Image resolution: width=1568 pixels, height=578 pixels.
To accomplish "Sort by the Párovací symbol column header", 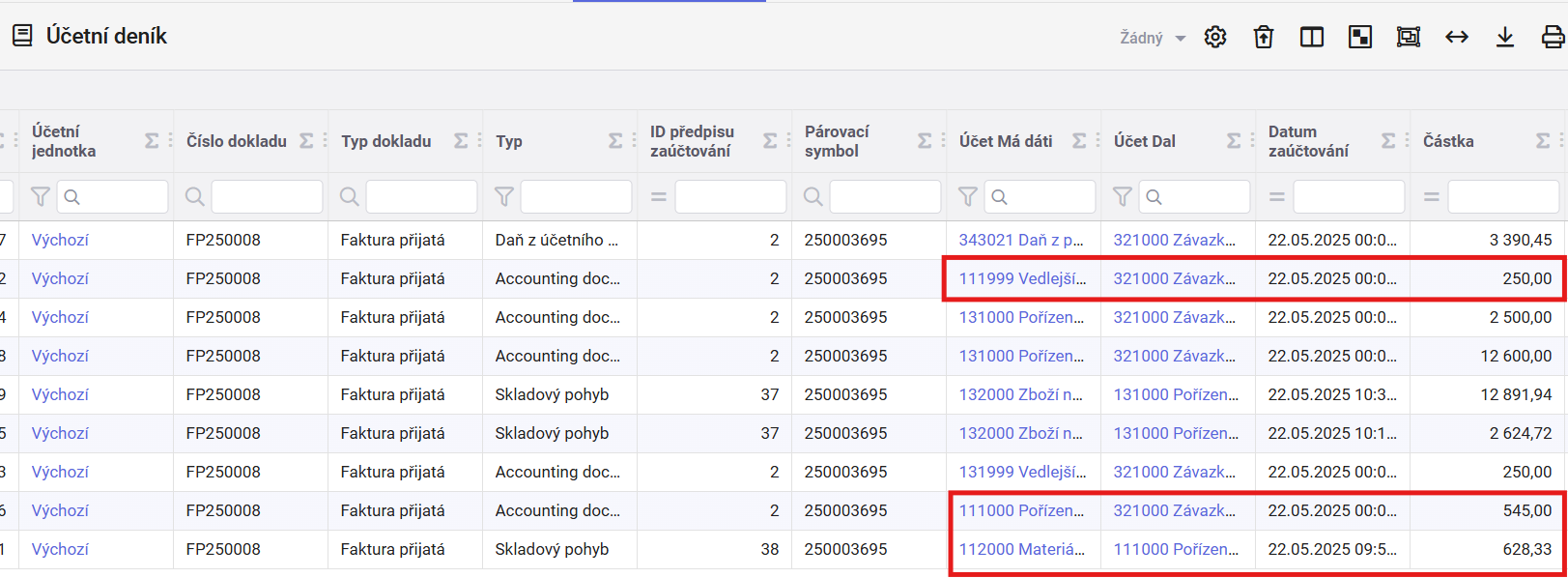I will tap(837, 141).
